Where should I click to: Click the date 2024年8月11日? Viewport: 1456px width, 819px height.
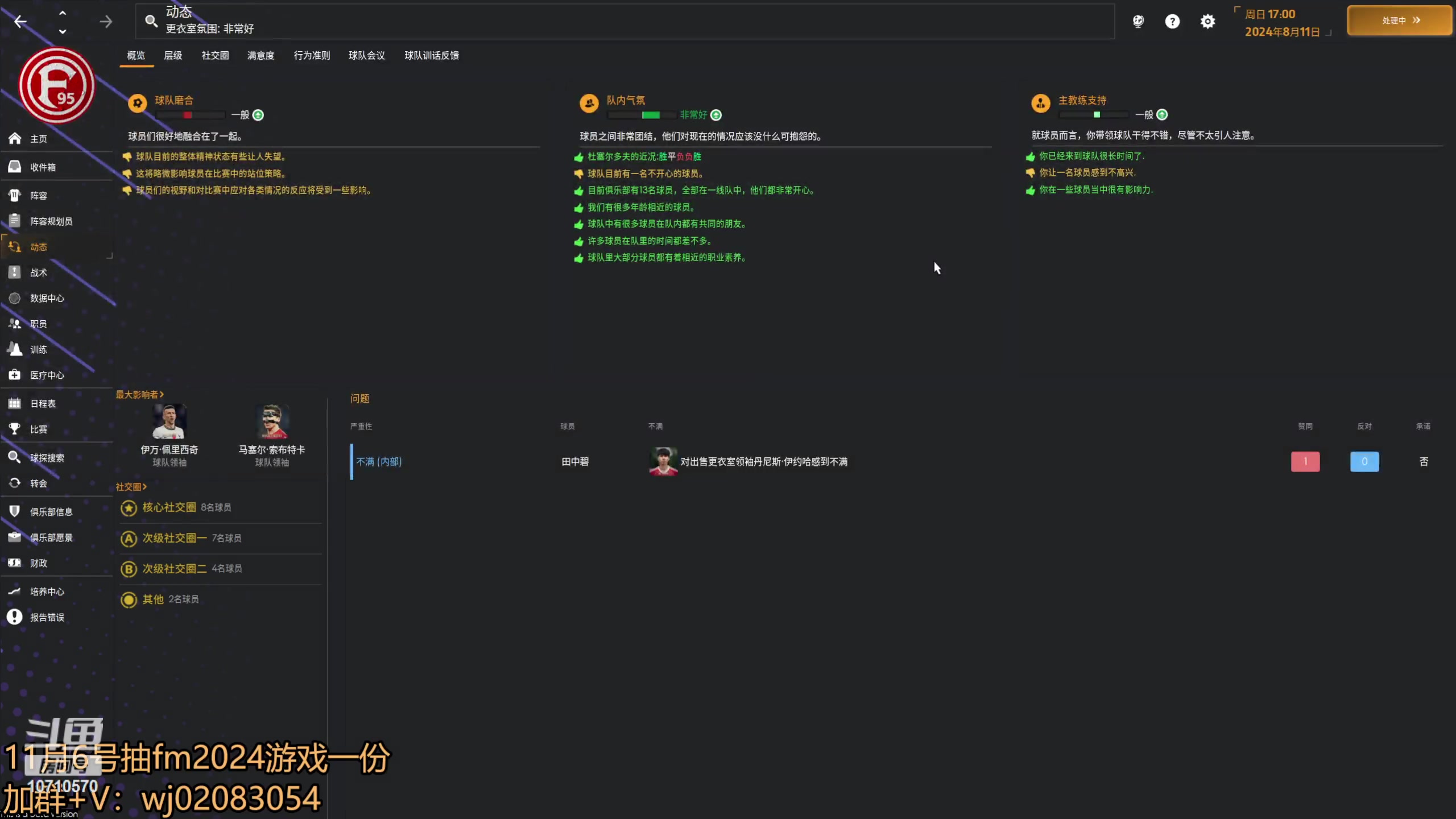click(x=1282, y=32)
